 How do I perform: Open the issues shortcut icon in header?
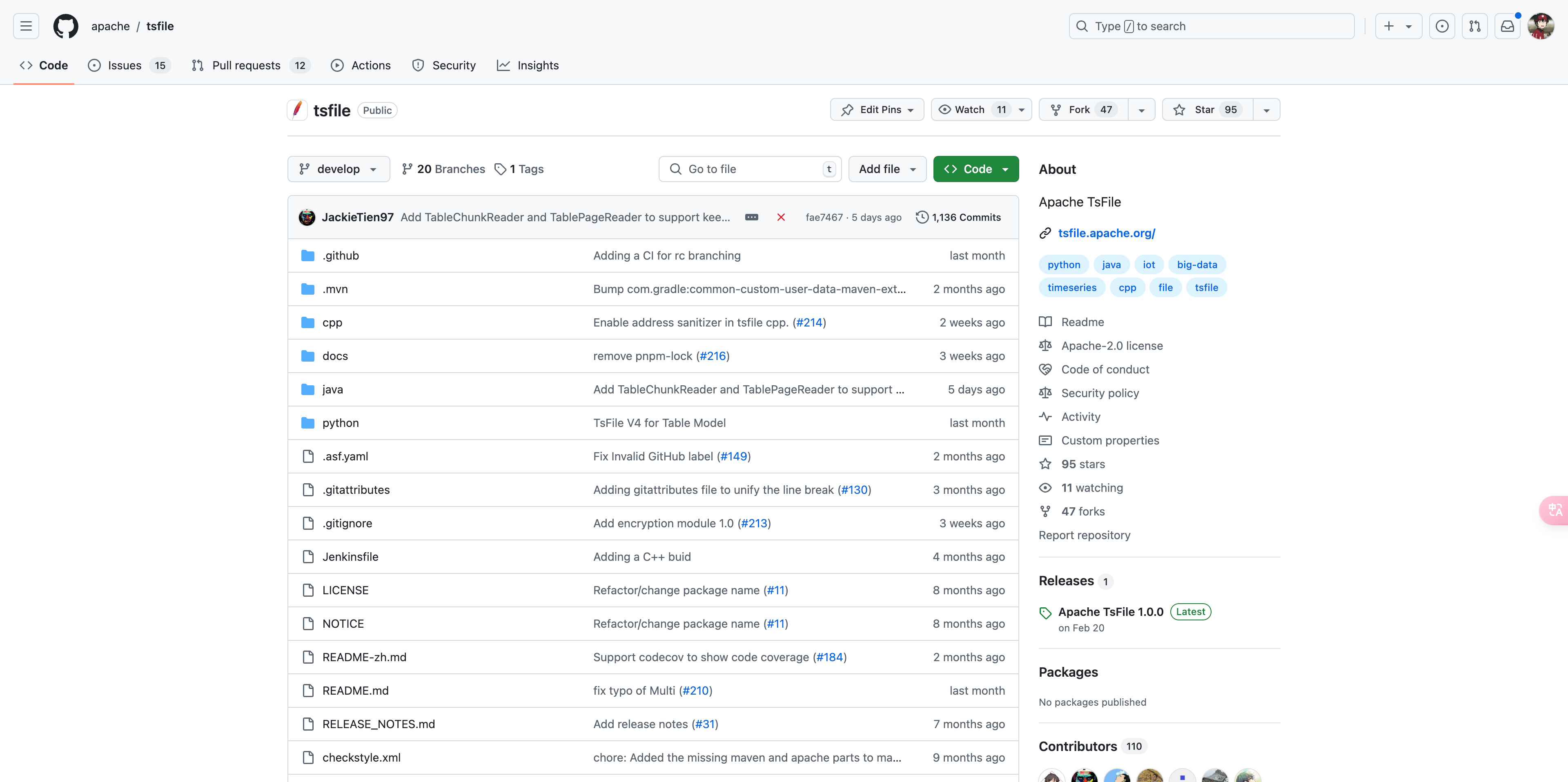[x=1441, y=26]
